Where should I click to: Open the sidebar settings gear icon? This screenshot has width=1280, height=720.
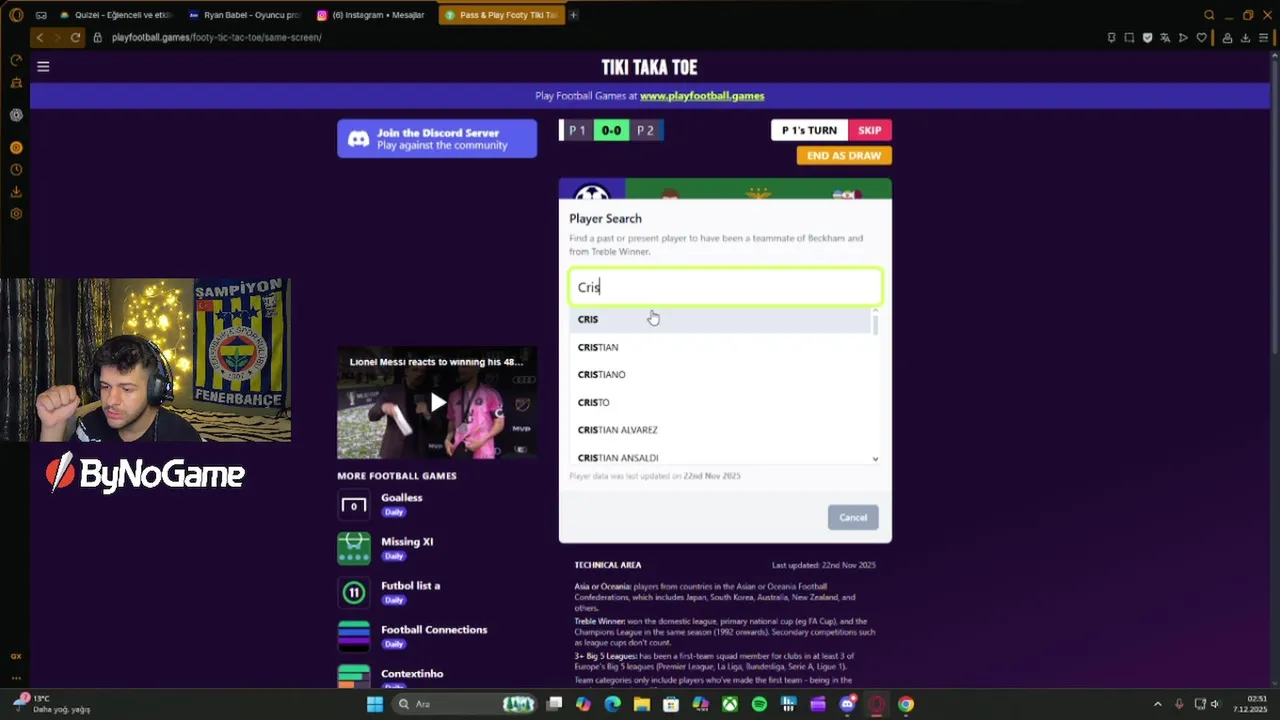point(16,213)
